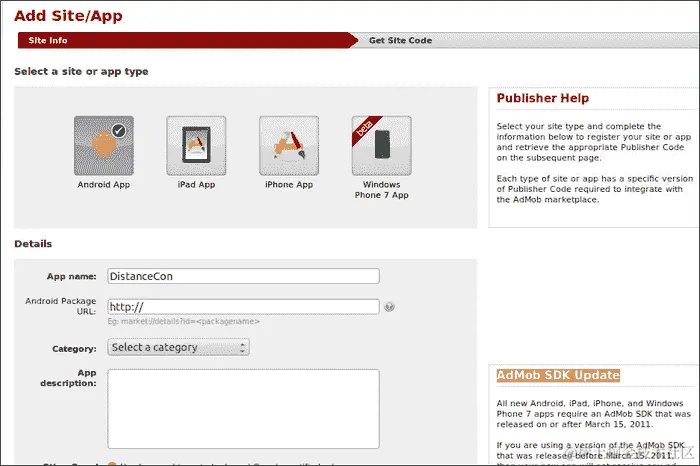Viewport: 700px width, 466px height.
Task: Click the Details section heading
Action: [x=33, y=244]
